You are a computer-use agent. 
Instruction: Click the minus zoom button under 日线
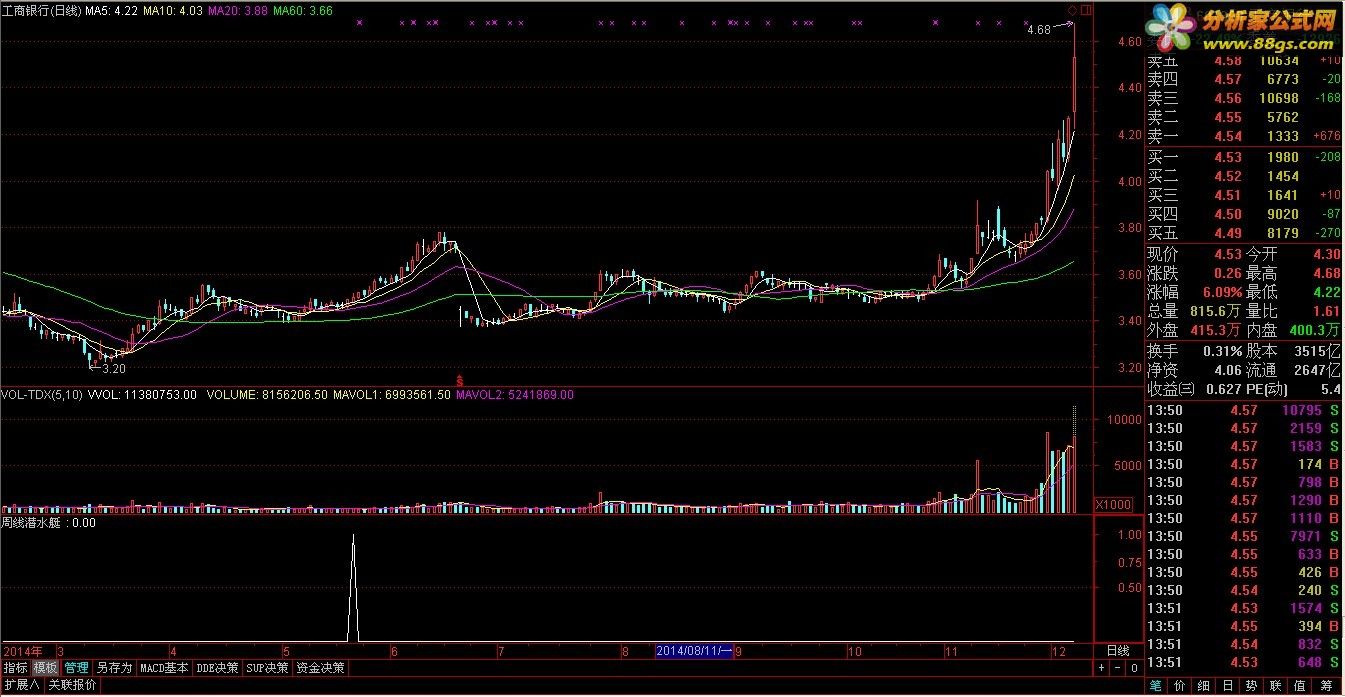pos(1118,667)
